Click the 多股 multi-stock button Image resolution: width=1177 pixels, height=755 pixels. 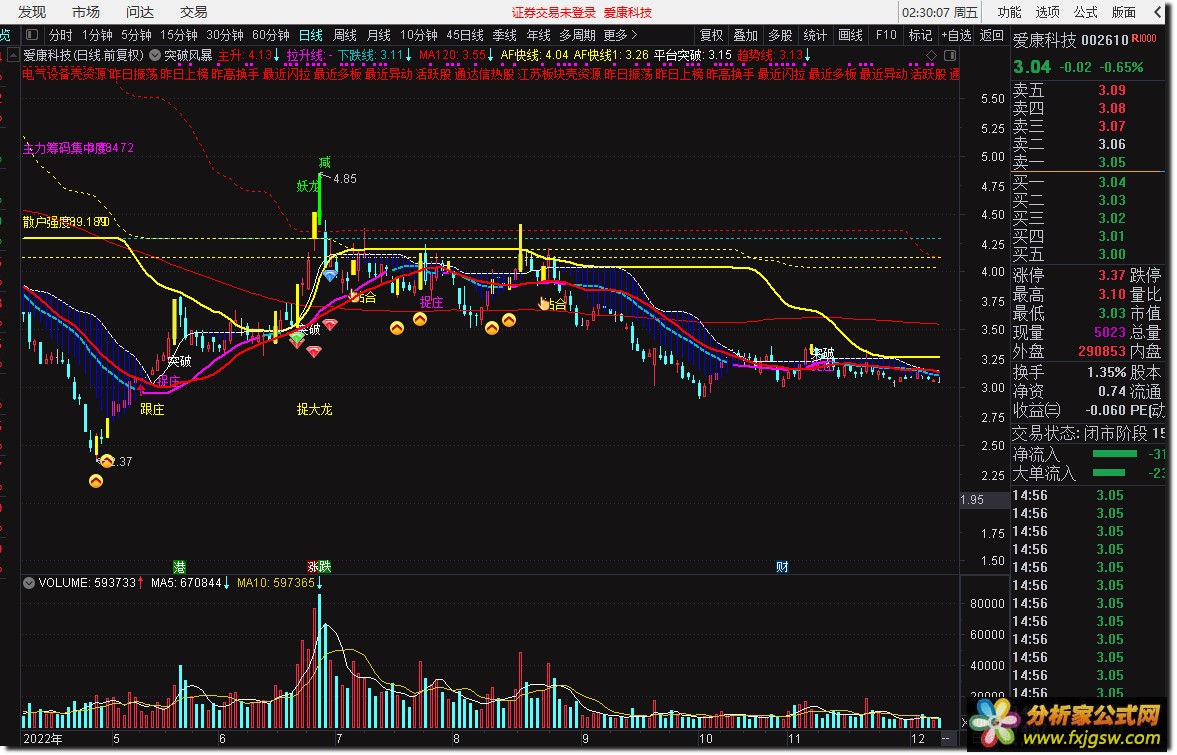click(780, 35)
